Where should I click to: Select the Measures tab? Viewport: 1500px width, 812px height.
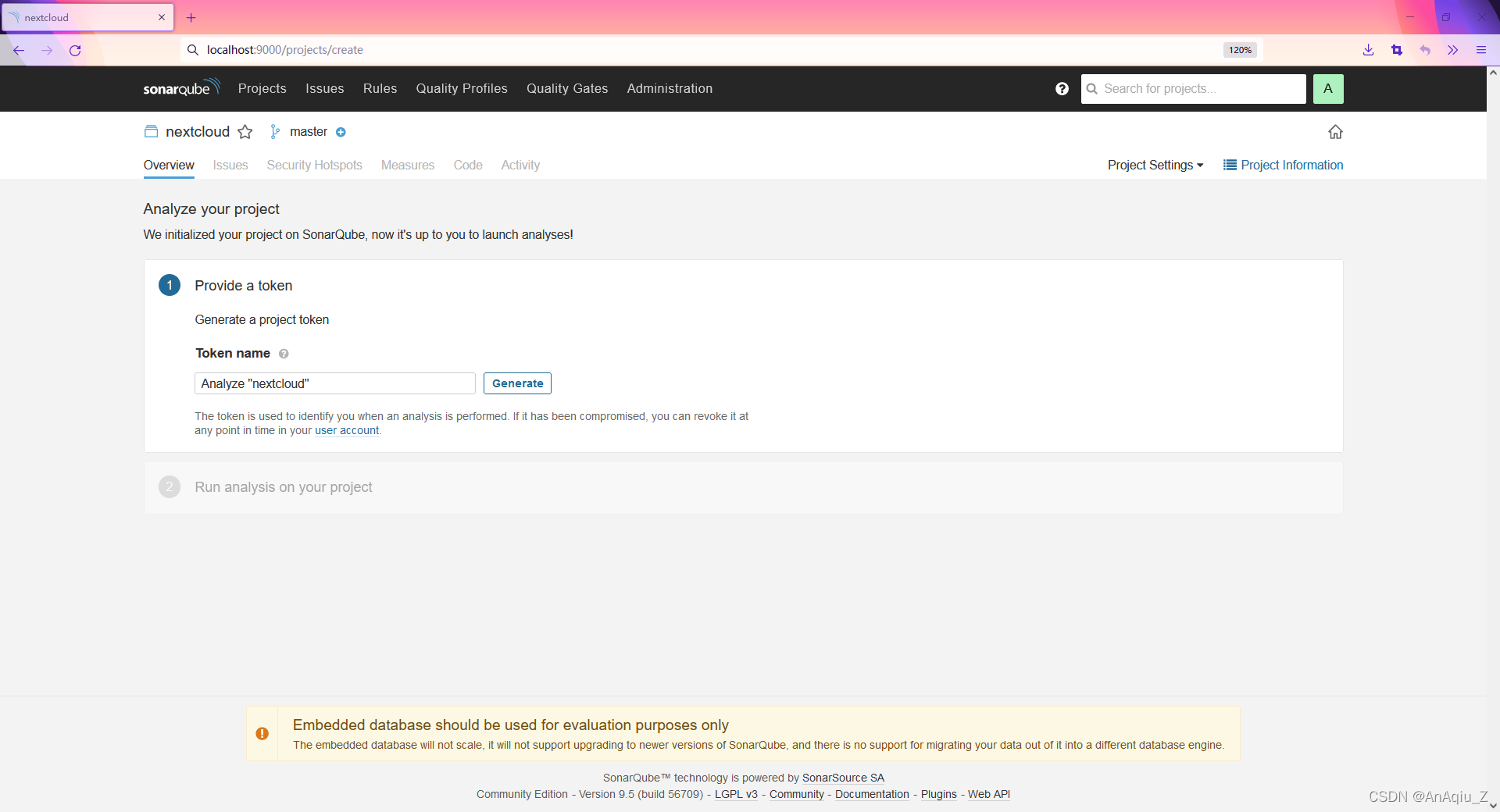tap(408, 165)
